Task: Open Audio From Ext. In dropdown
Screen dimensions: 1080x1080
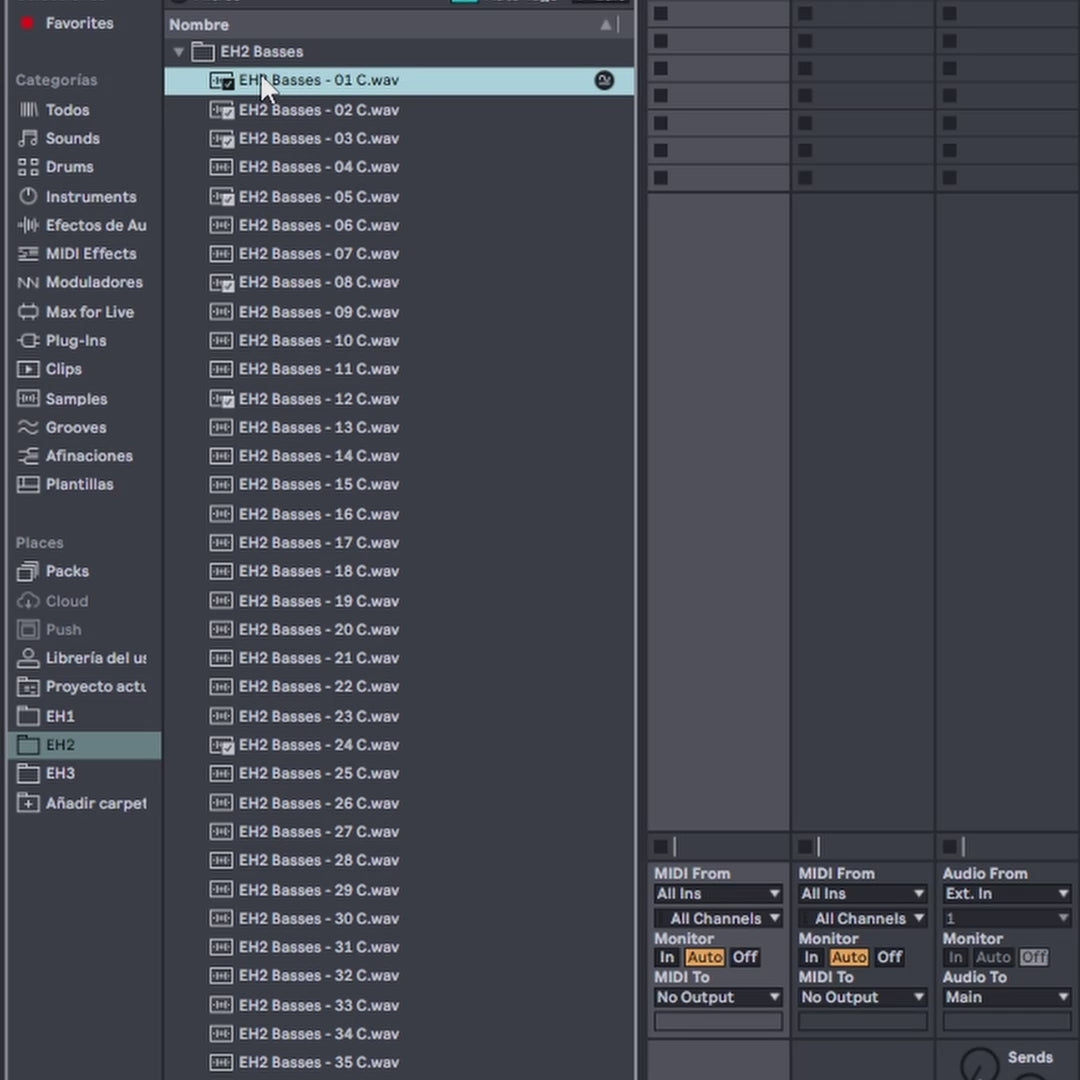Action: click(1006, 894)
